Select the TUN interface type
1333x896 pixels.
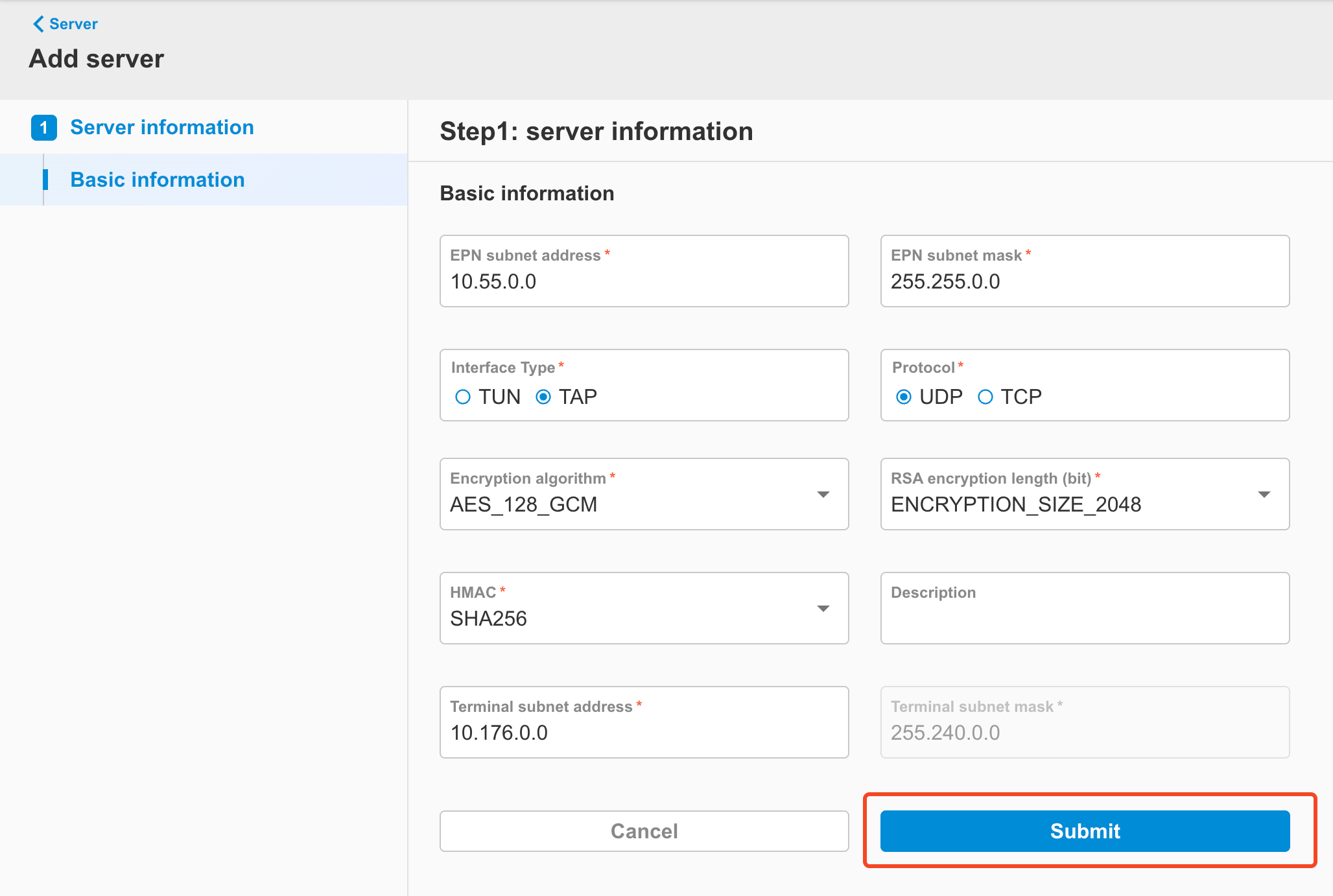(x=463, y=396)
